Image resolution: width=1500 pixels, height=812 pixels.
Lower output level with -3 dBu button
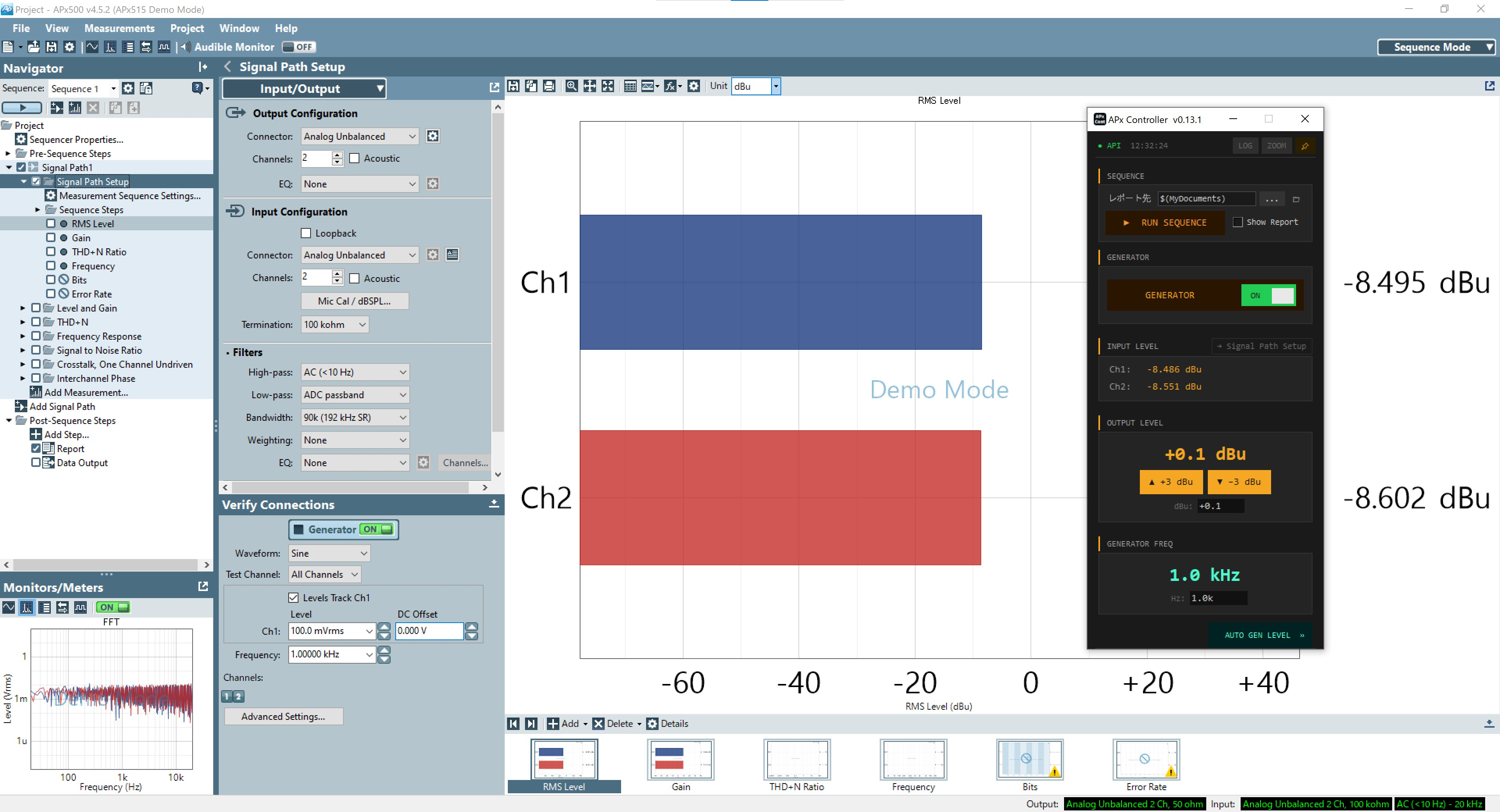click(1239, 482)
